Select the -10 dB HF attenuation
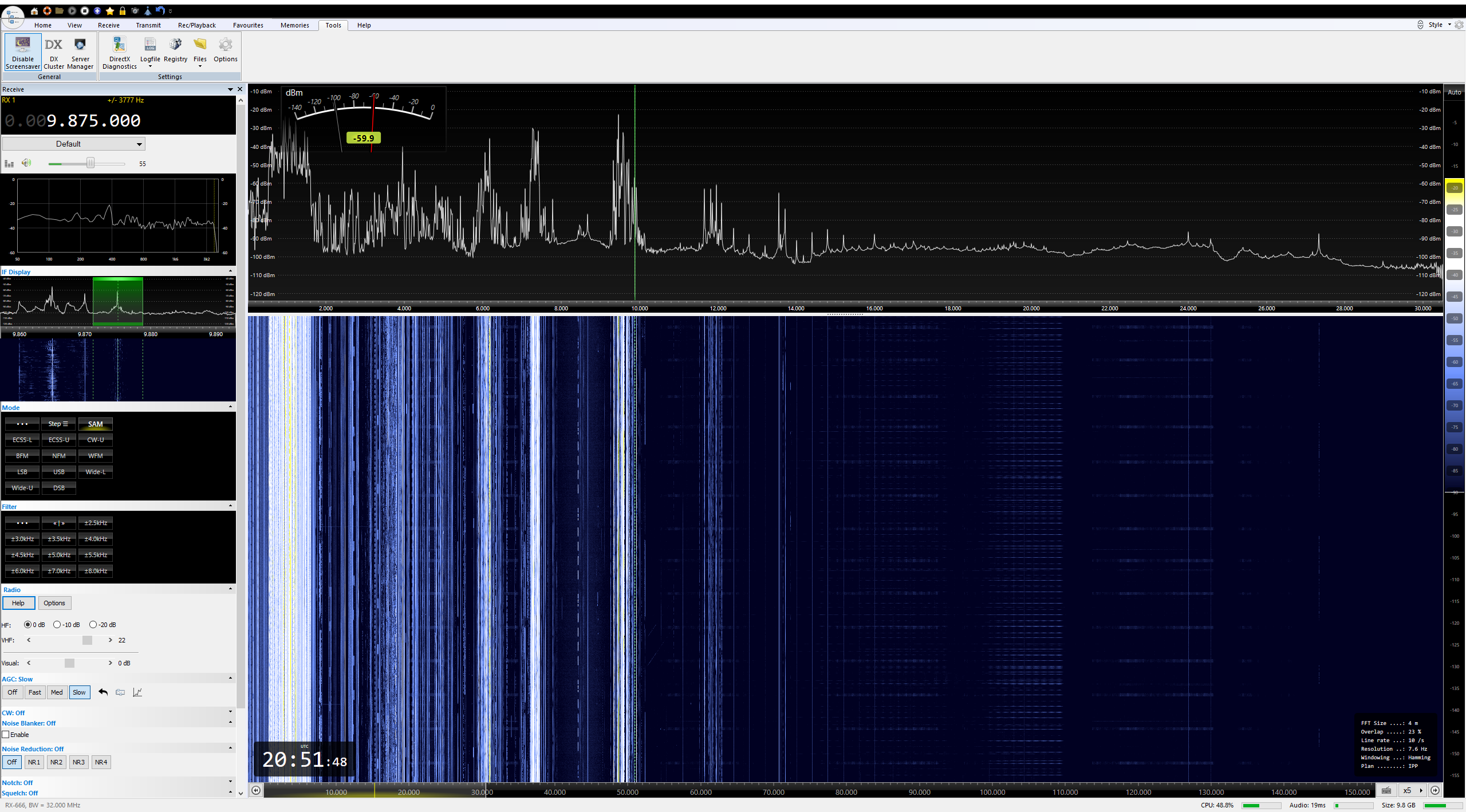 57,625
